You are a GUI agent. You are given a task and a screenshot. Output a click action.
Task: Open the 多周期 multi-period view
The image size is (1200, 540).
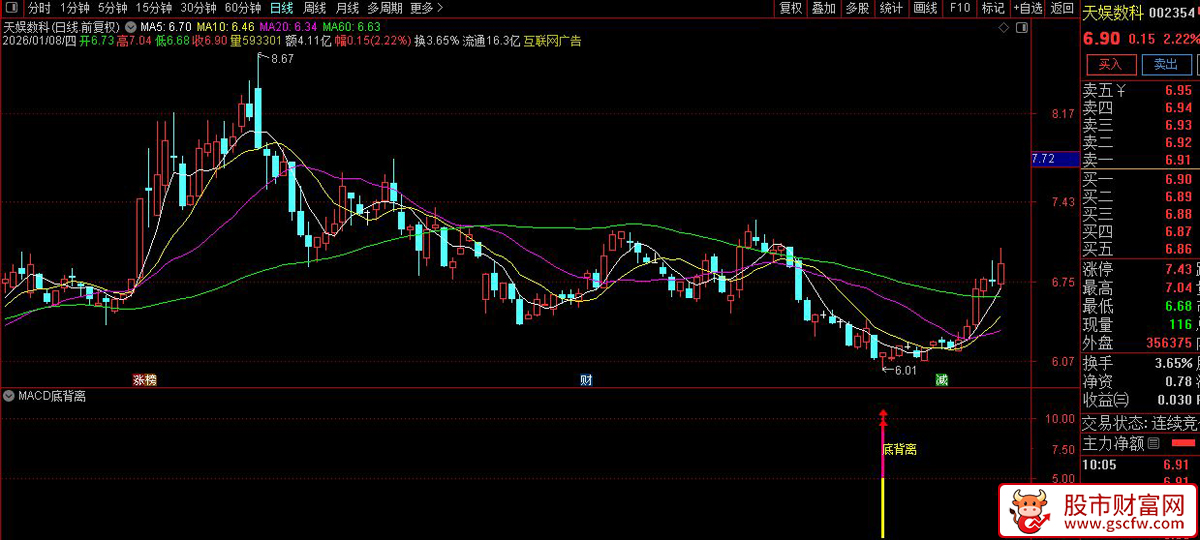tap(385, 8)
